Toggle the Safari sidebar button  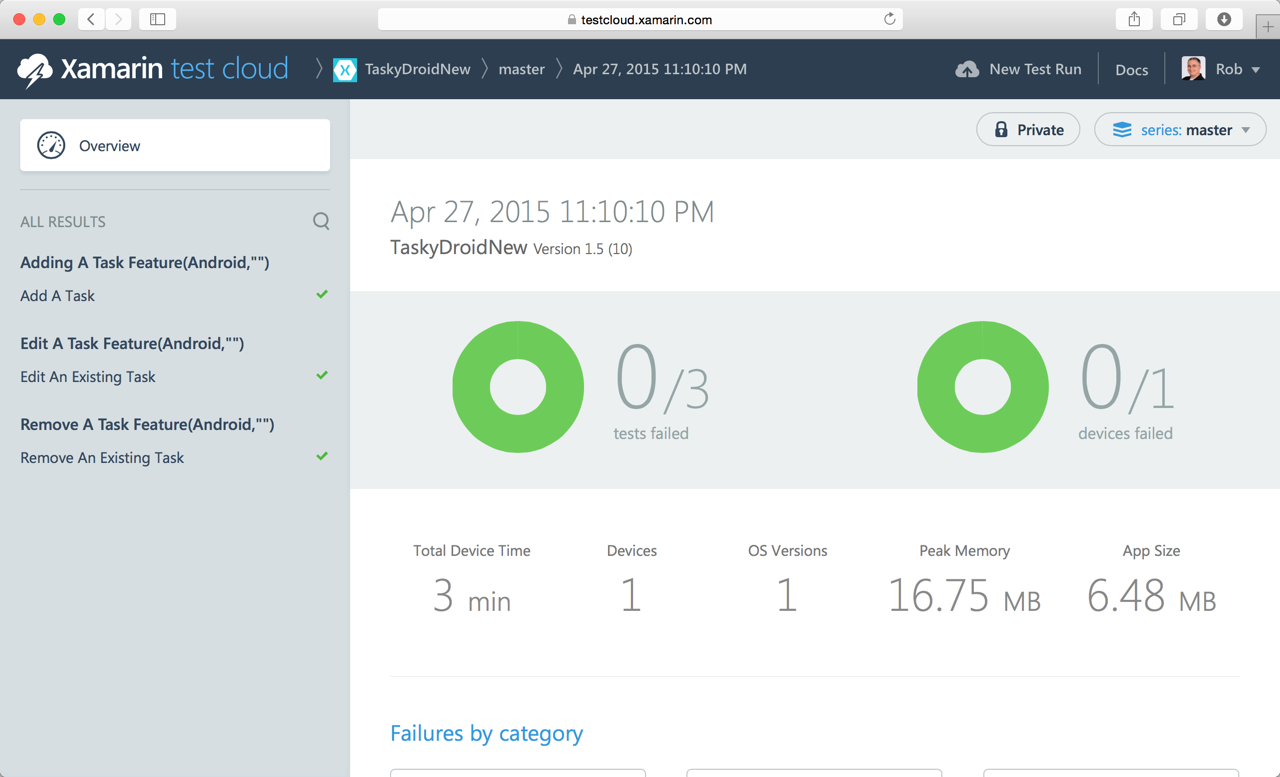(158, 19)
